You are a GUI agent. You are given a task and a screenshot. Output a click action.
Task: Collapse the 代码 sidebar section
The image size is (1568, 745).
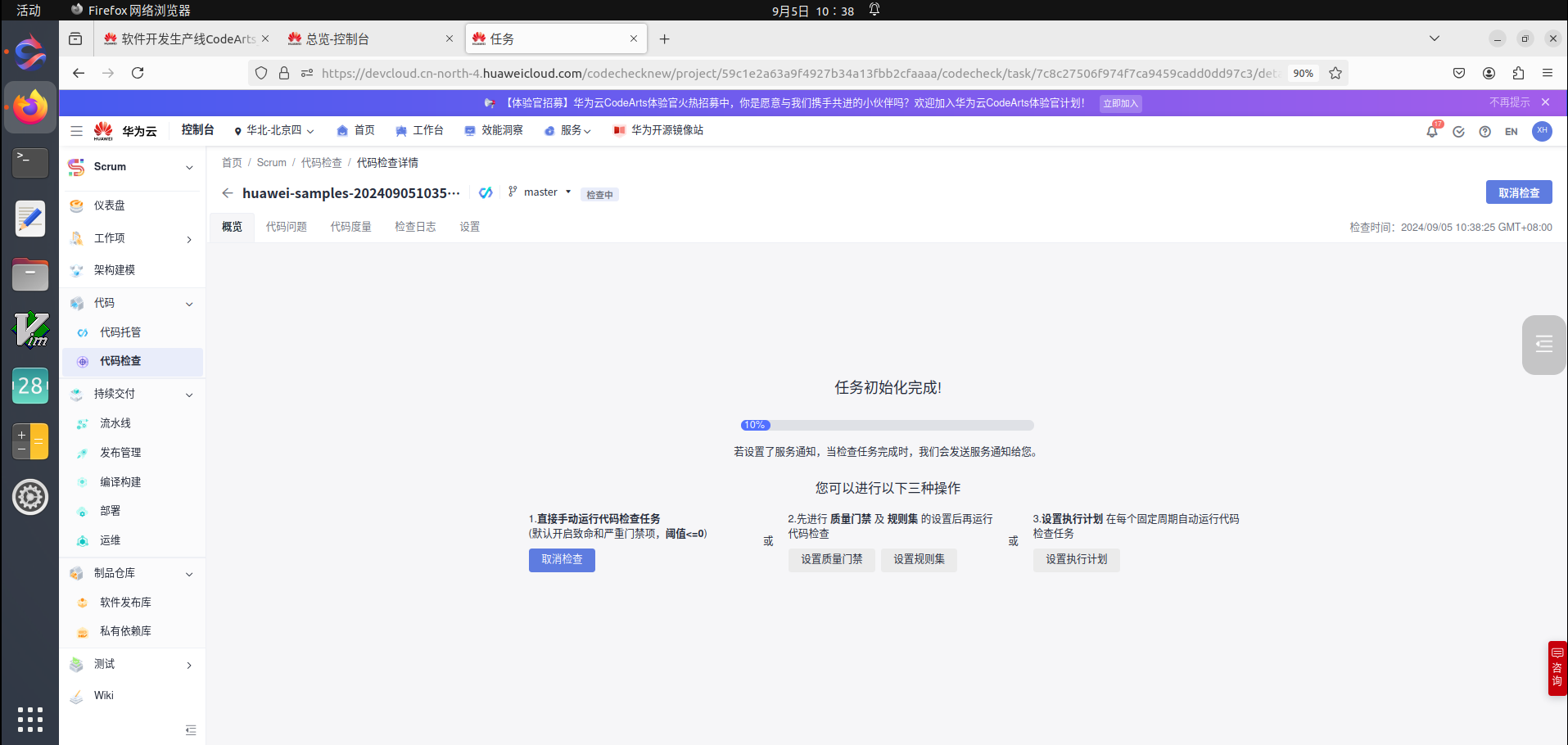point(189,304)
